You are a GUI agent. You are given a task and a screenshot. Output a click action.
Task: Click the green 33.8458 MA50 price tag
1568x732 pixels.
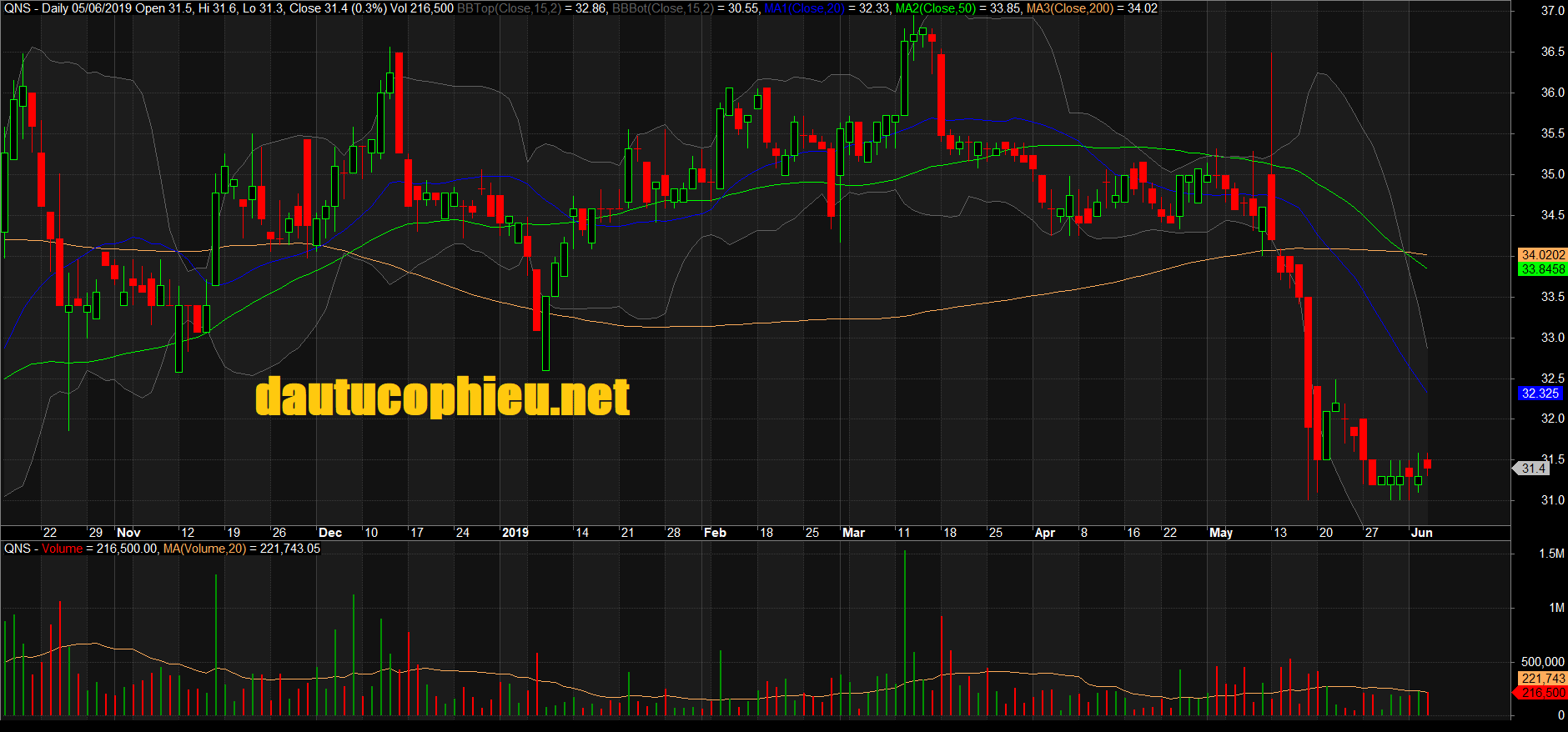tap(1542, 269)
